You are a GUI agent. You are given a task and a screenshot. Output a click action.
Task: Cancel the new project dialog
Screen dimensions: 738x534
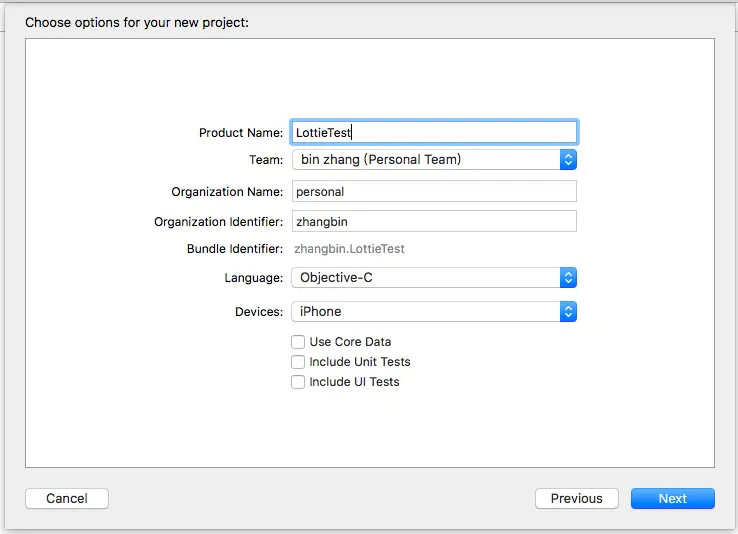(67, 498)
